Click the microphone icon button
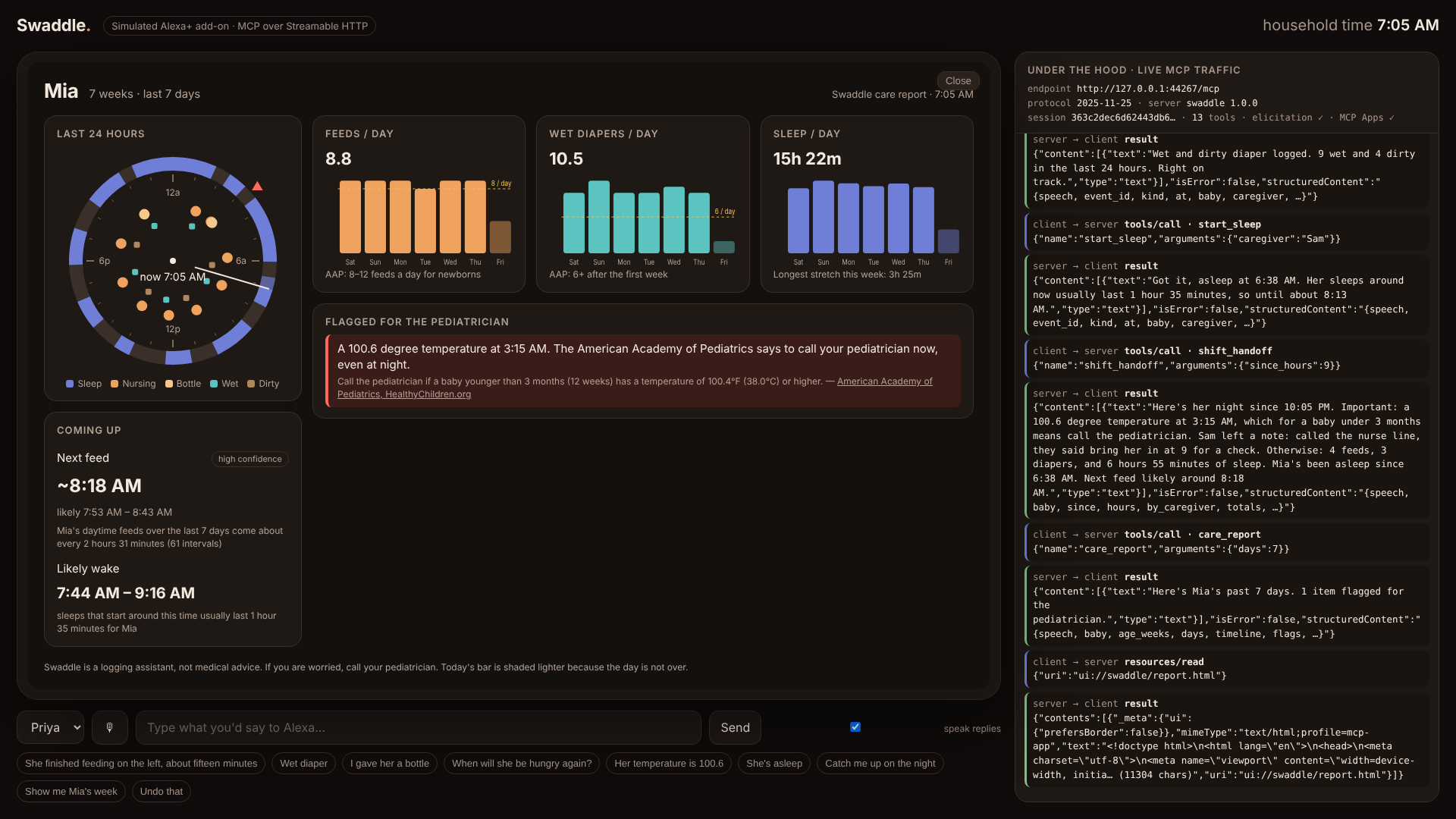 click(x=110, y=727)
